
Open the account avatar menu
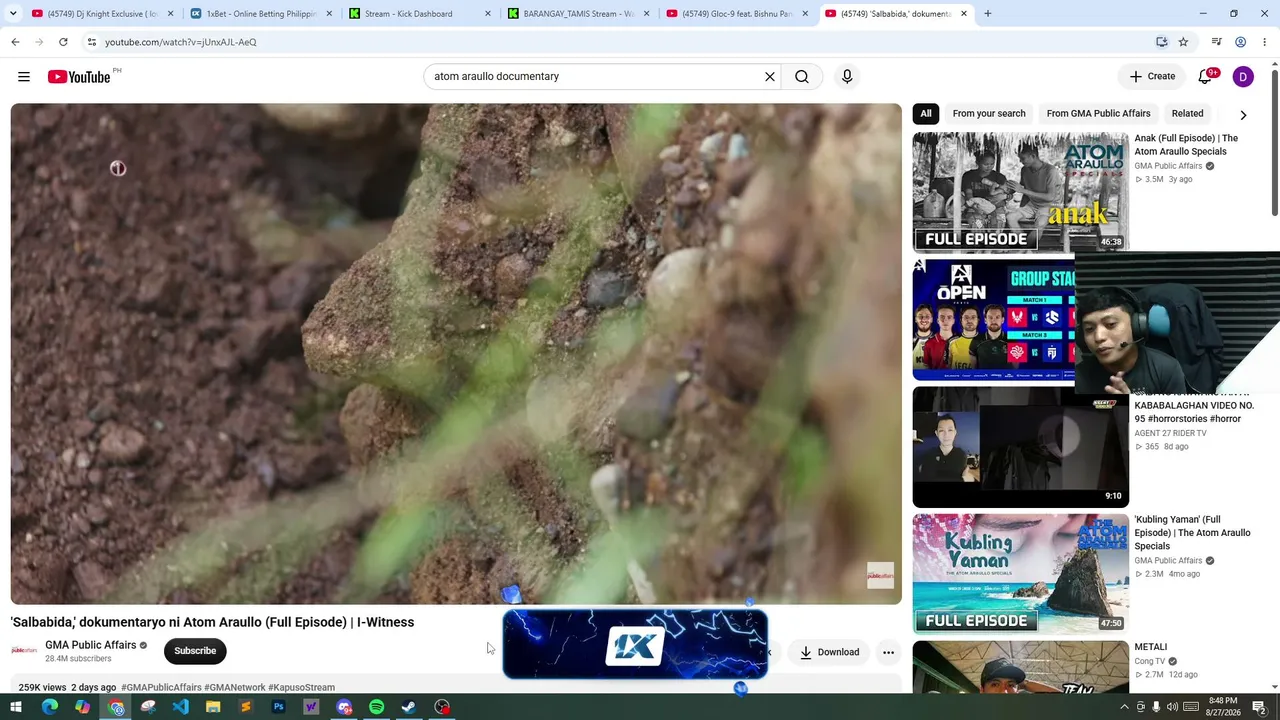tap(1243, 77)
